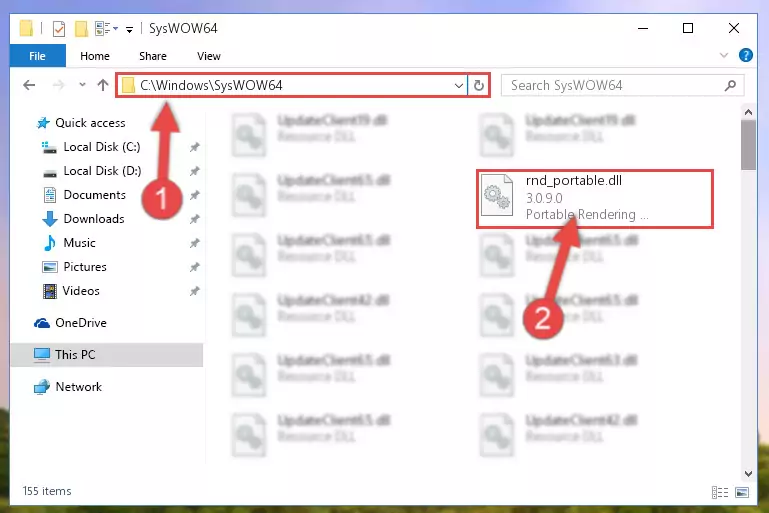This screenshot has height=513, width=769.
Task: Click the pin icon beside Pictures
Action: (195, 267)
